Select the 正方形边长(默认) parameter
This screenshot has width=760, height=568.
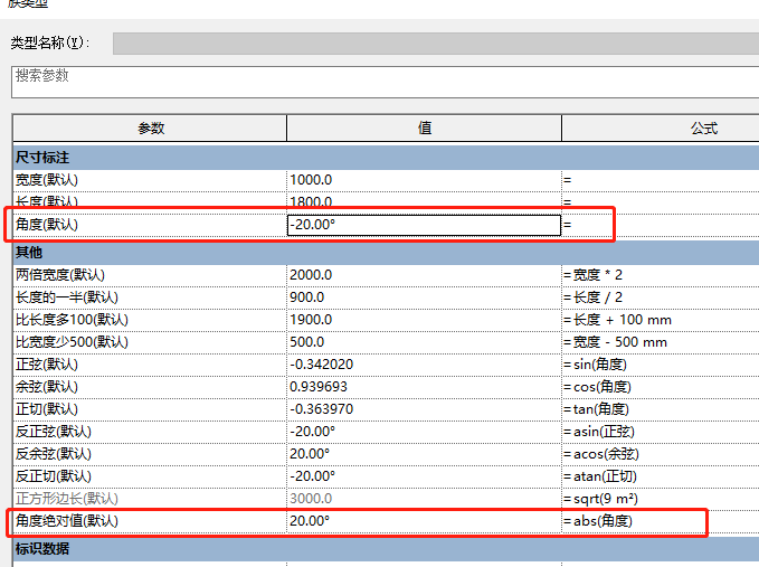(x=67, y=499)
